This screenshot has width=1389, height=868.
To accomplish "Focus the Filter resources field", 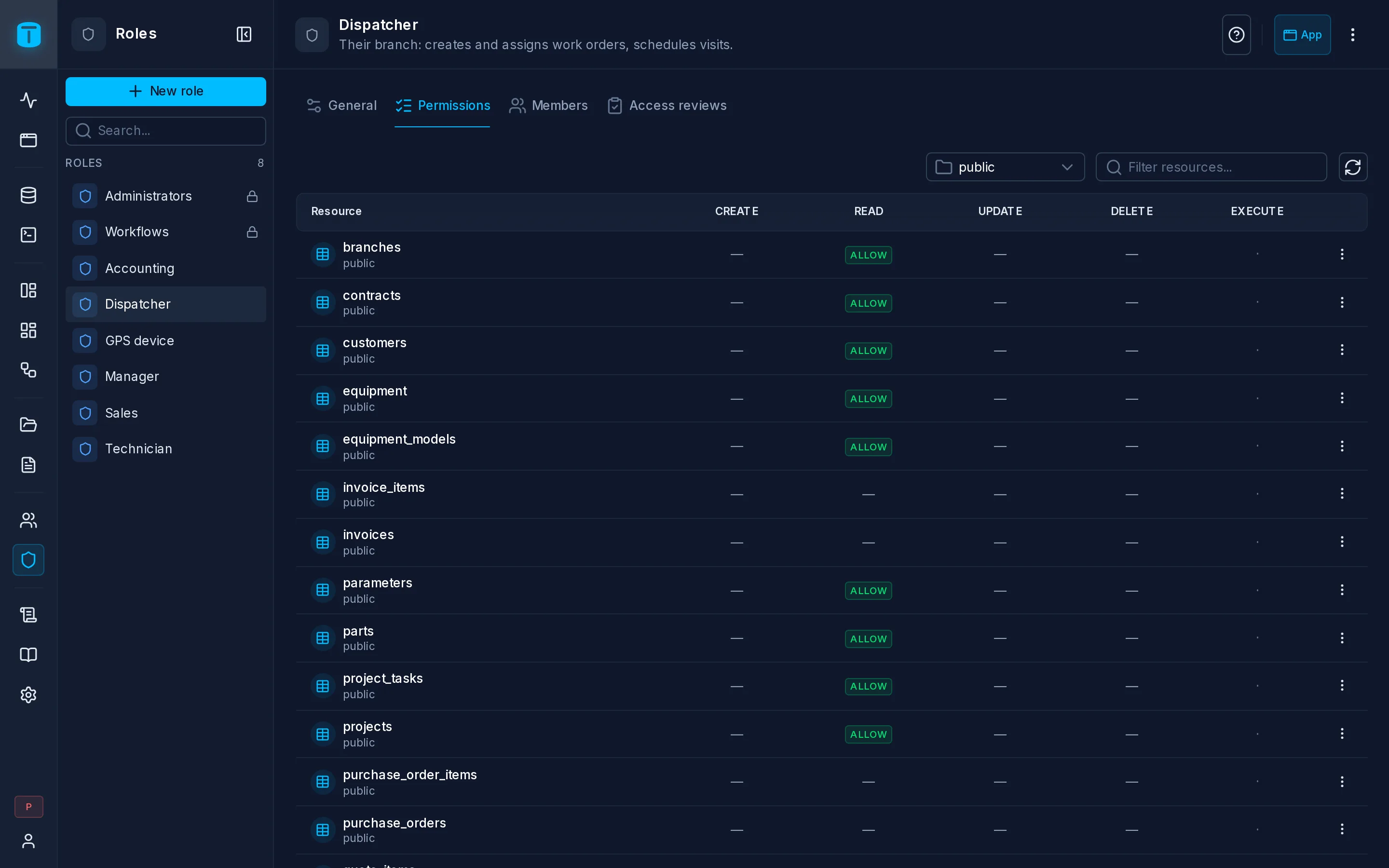I will click(1211, 167).
